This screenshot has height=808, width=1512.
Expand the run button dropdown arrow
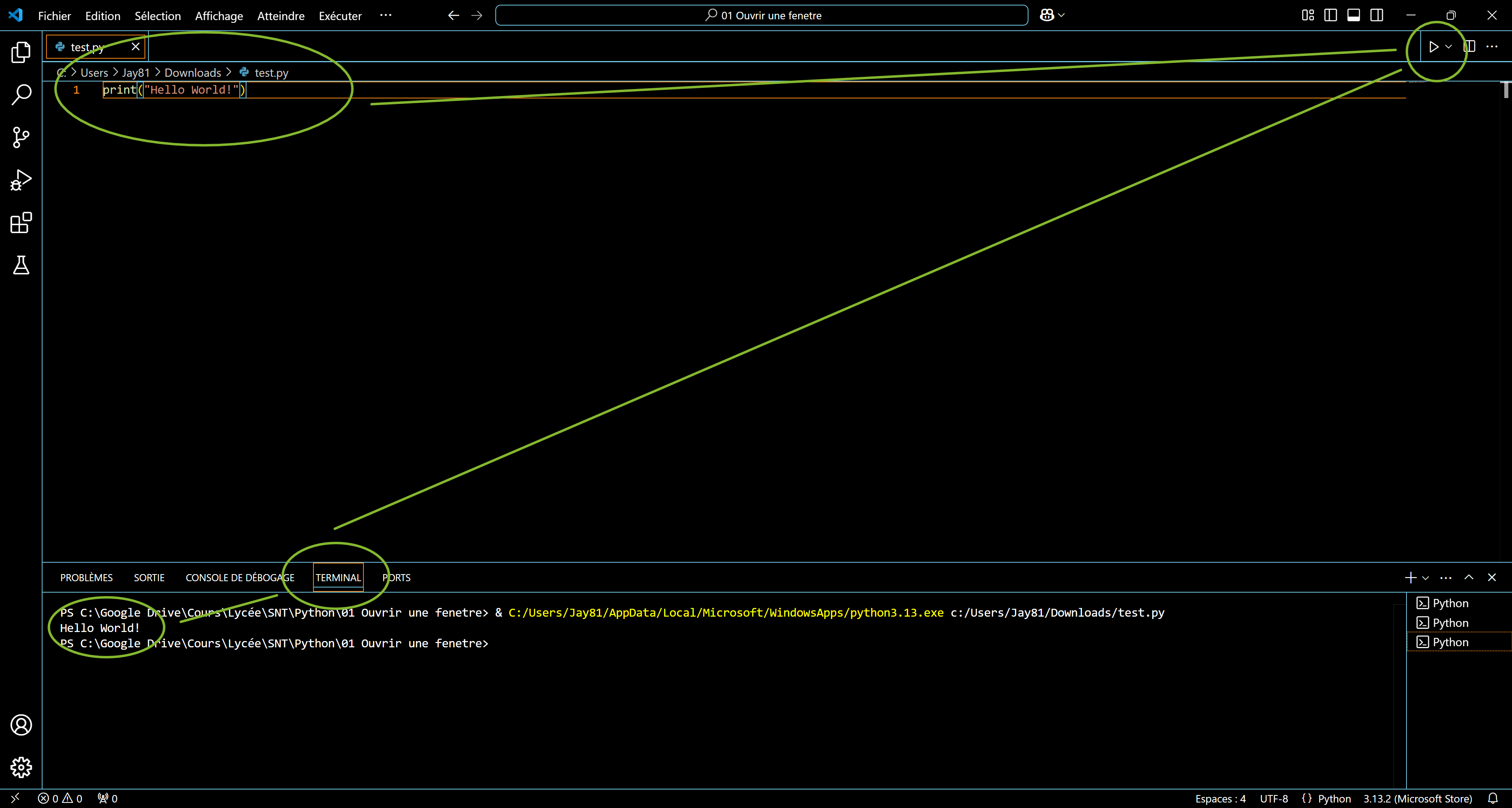coord(1449,47)
